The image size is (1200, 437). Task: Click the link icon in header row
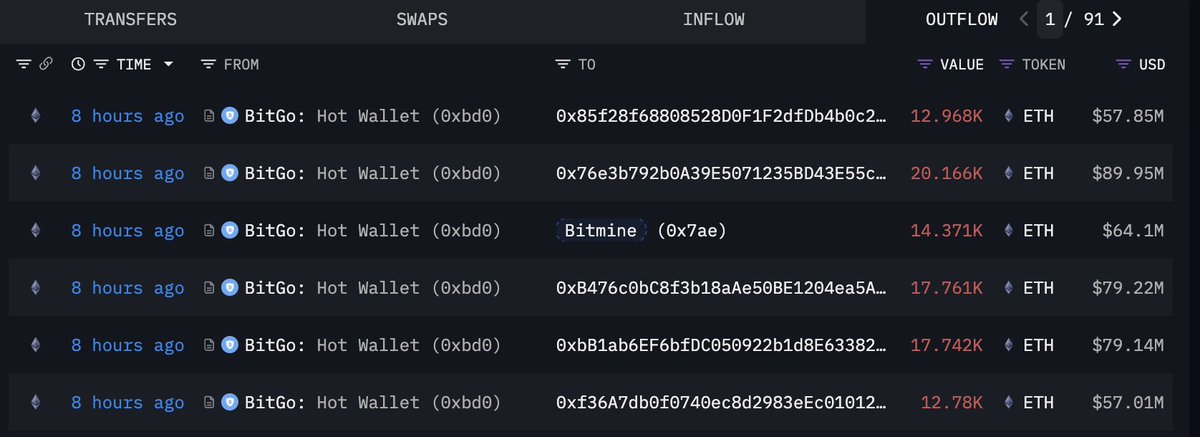[x=45, y=64]
